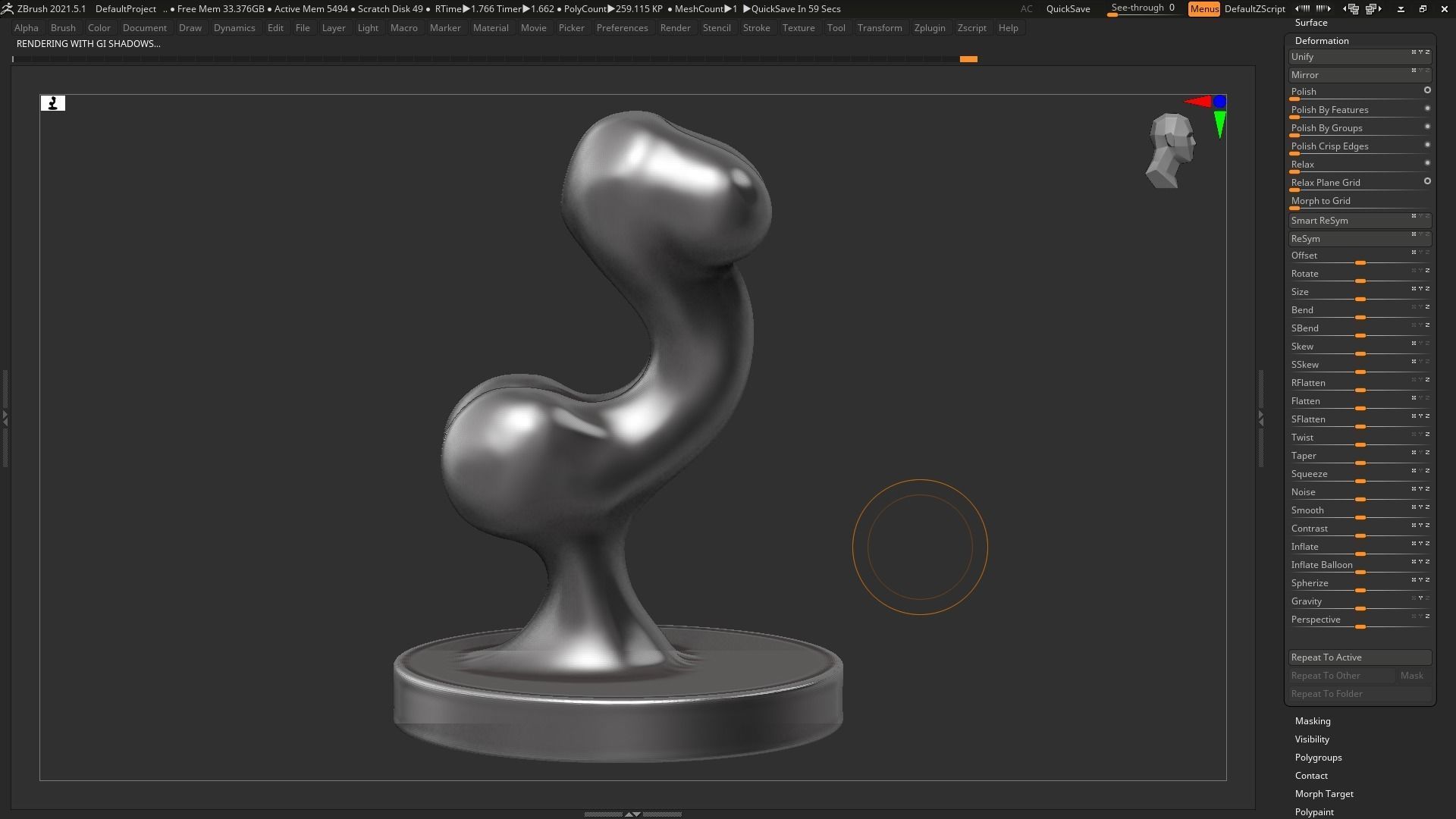Click the green Y-axis cone on the gizmo

(1219, 124)
